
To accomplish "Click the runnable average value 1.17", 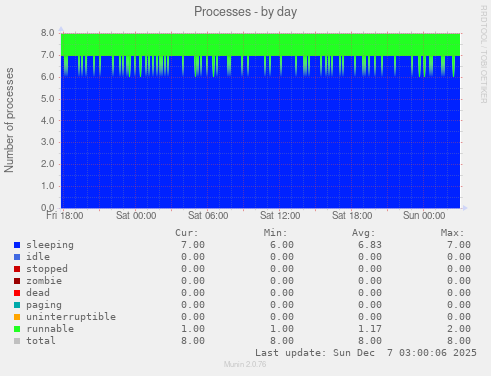I will pyautogui.click(x=370, y=329).
